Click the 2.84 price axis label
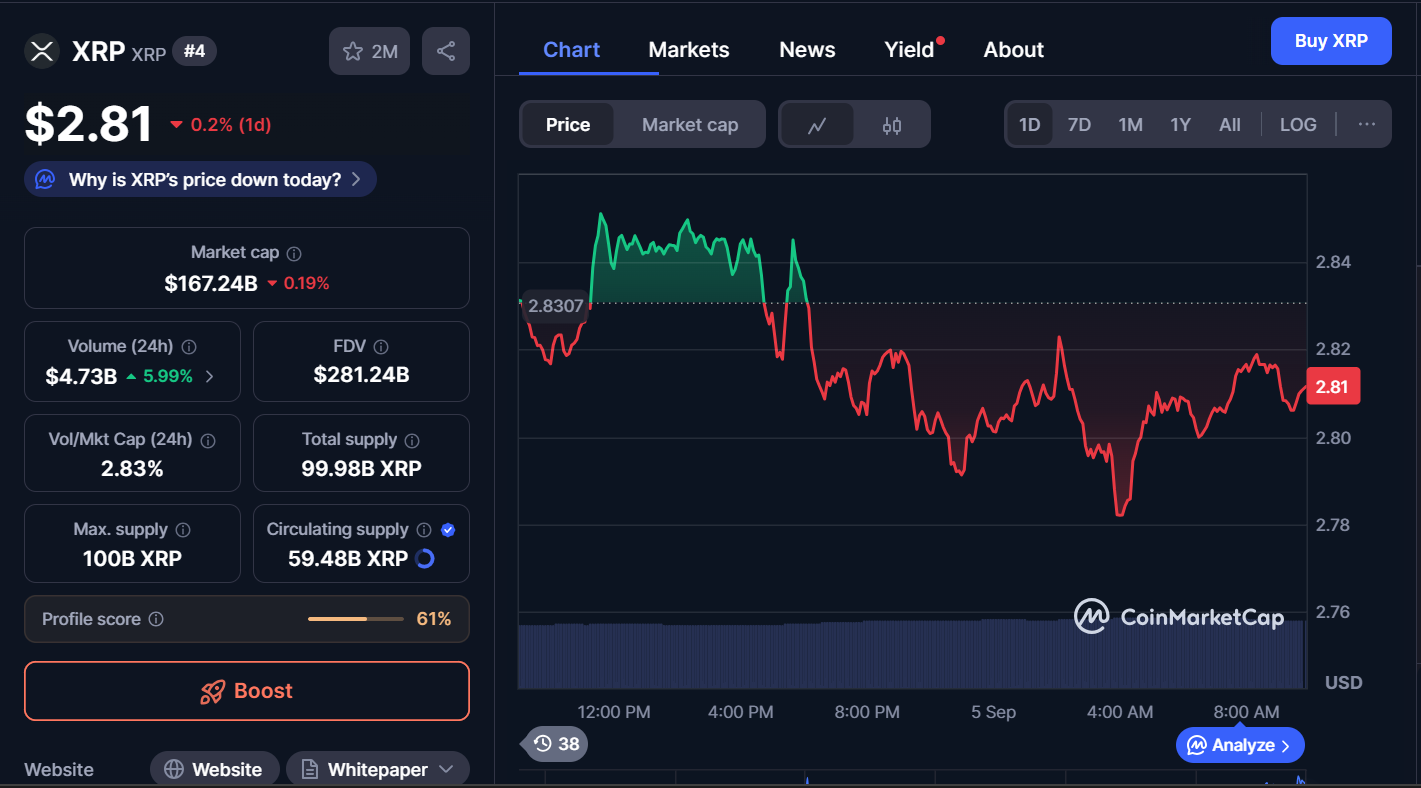This screenshot has width=1421, height=788. coord(1333,262)
